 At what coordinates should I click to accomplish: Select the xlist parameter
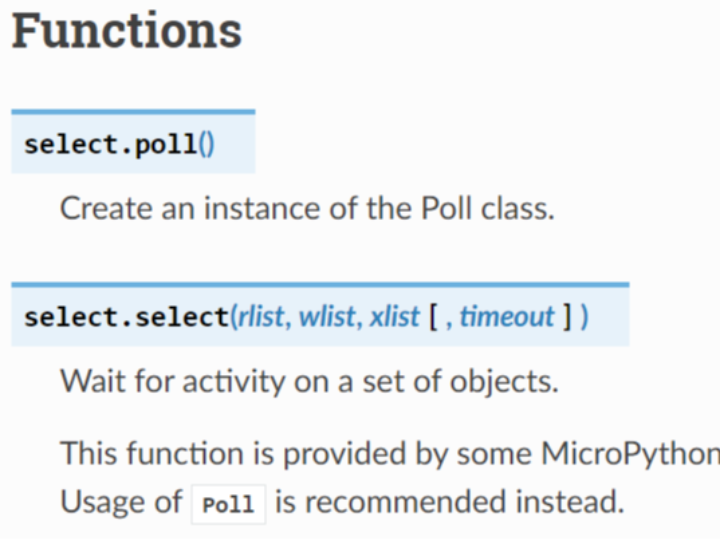pyautogui.click(x=394, y=317)
